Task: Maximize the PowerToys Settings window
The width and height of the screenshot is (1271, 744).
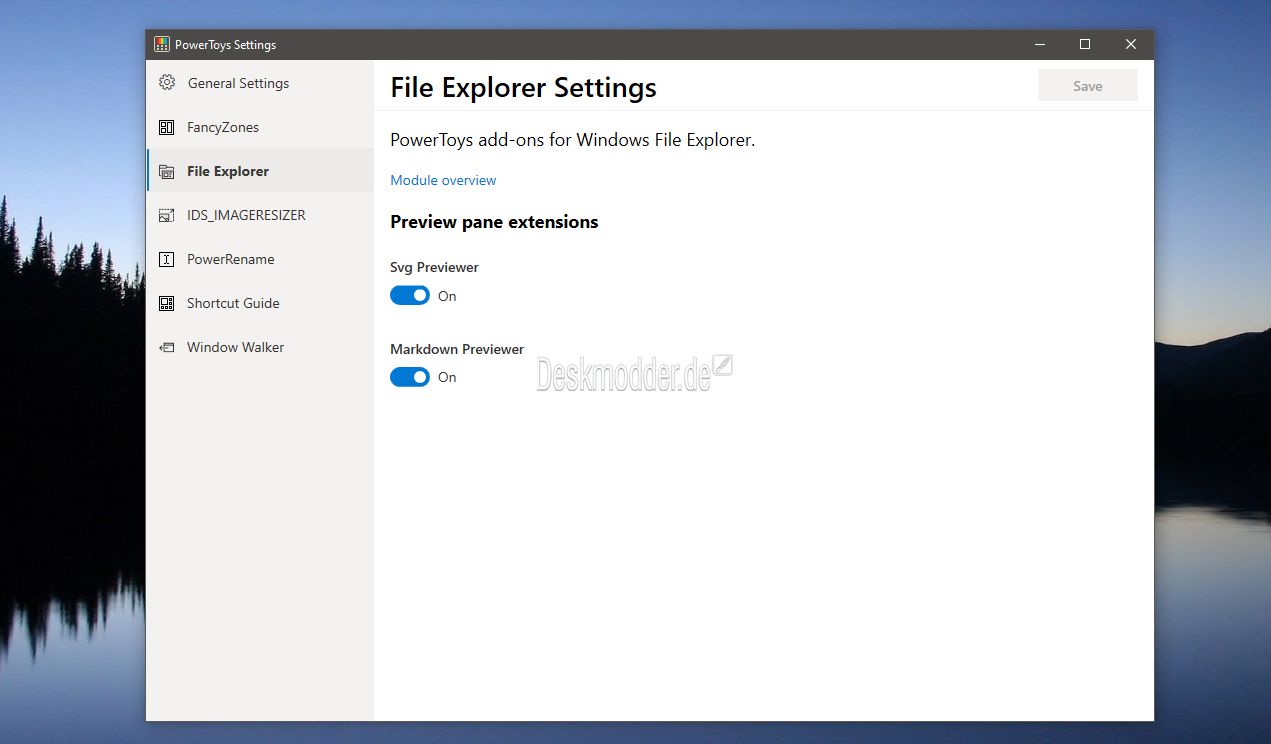Action: [1085, 44]
